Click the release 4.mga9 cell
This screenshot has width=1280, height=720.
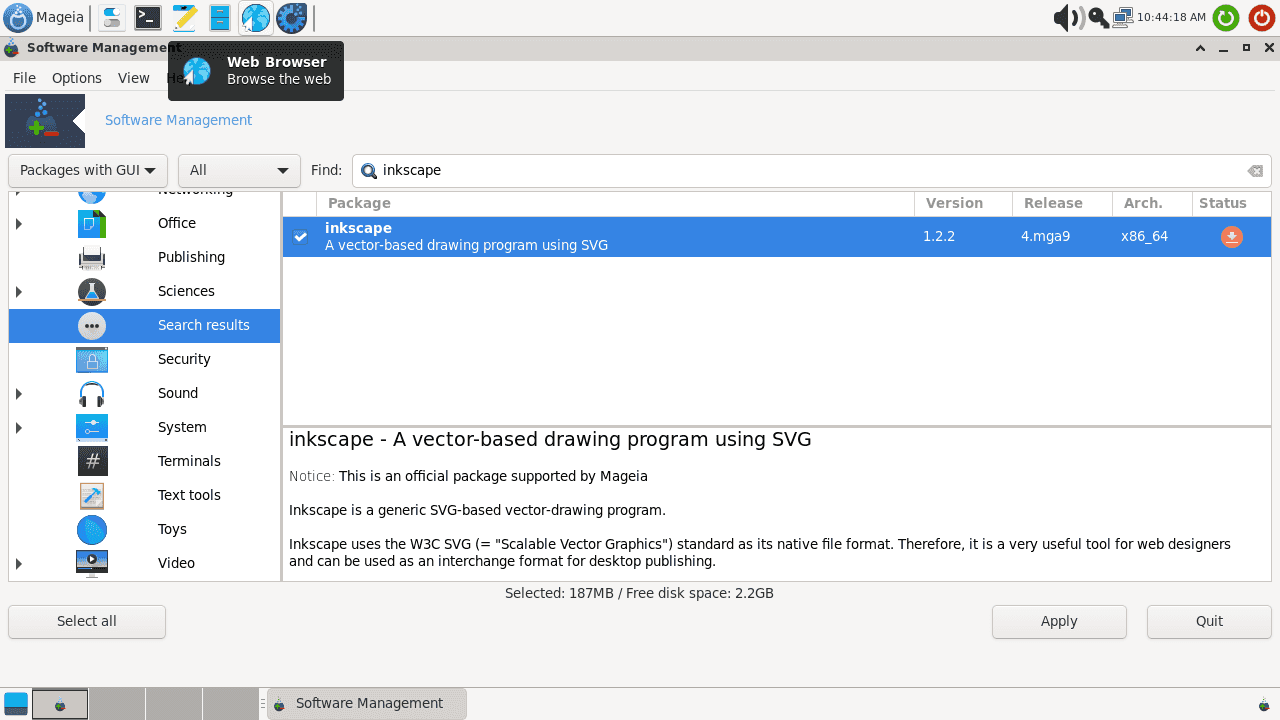[x=1046, y=237]
